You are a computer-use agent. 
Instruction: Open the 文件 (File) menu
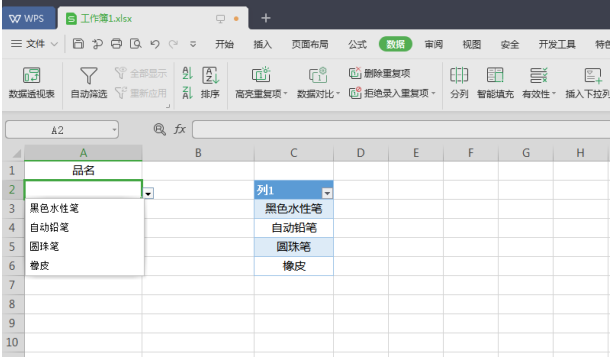(x=34, y=44)
